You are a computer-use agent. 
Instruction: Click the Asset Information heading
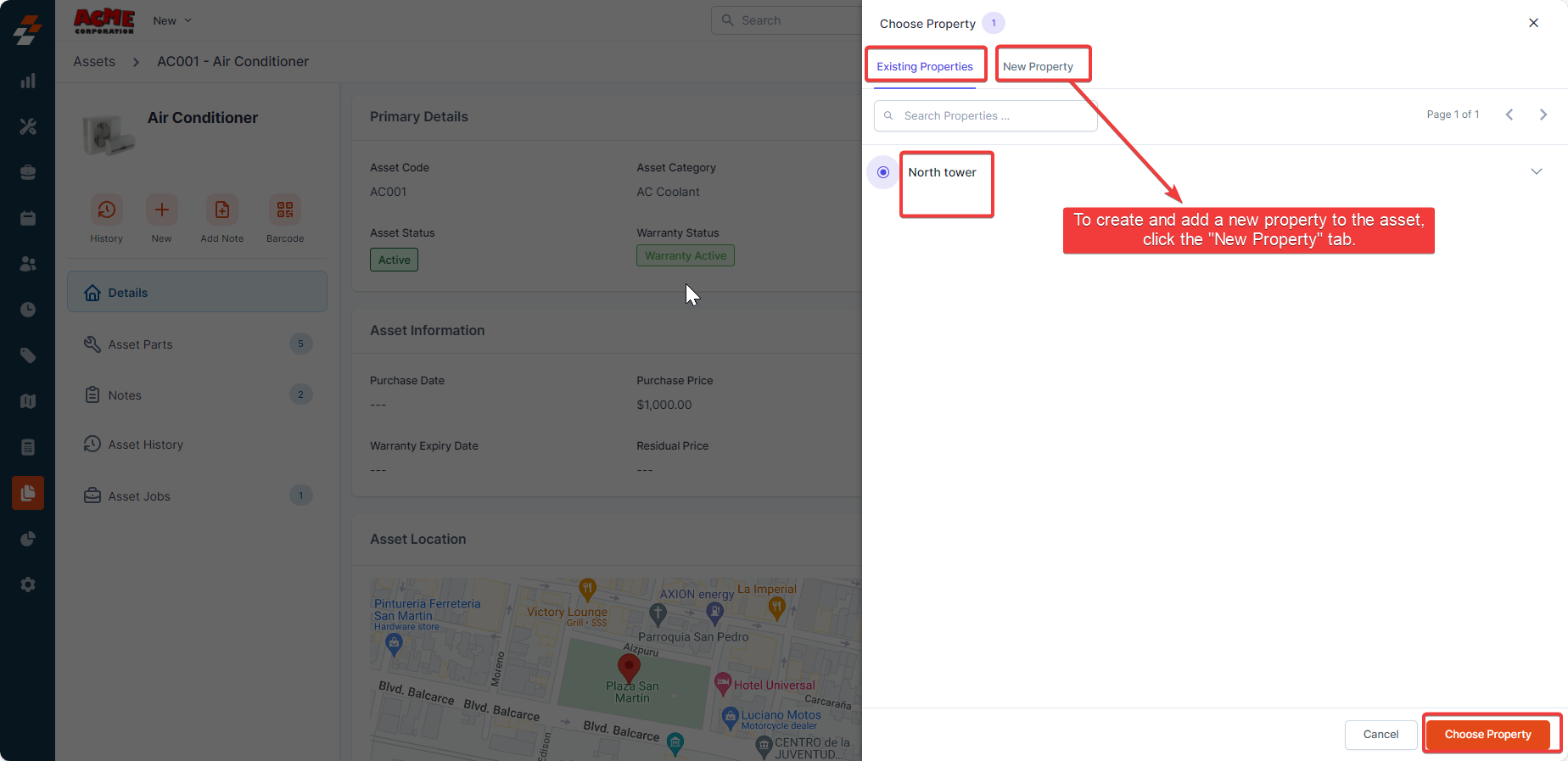click(x=428, y=330)
